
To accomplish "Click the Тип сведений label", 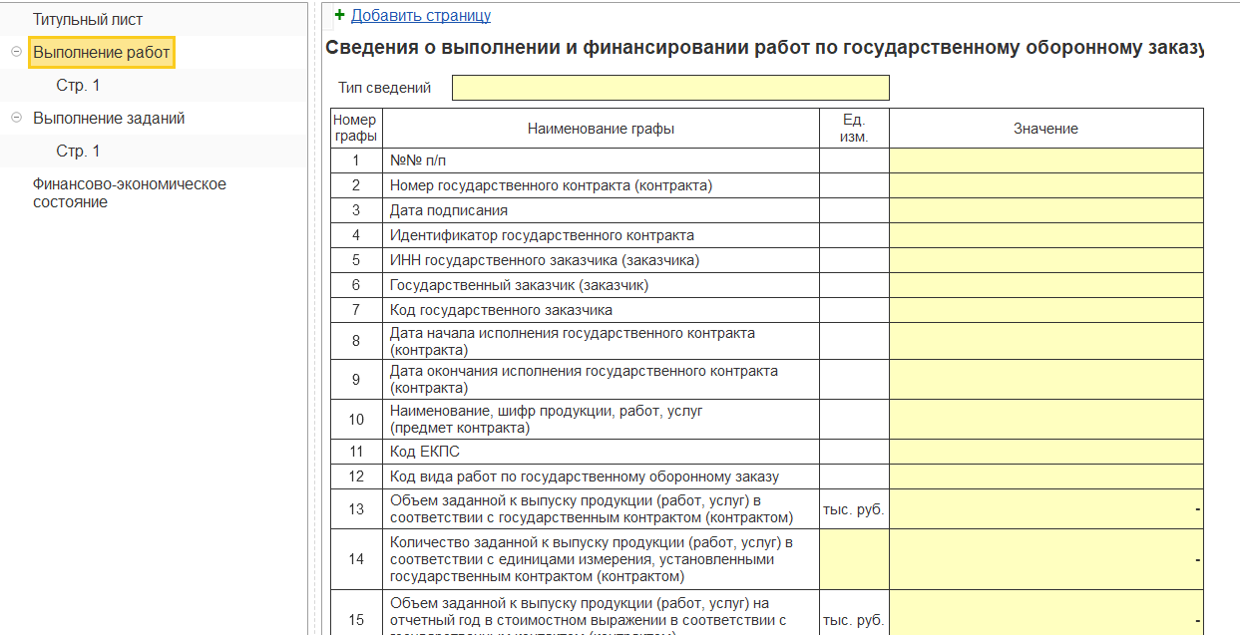I will point(384,88).
